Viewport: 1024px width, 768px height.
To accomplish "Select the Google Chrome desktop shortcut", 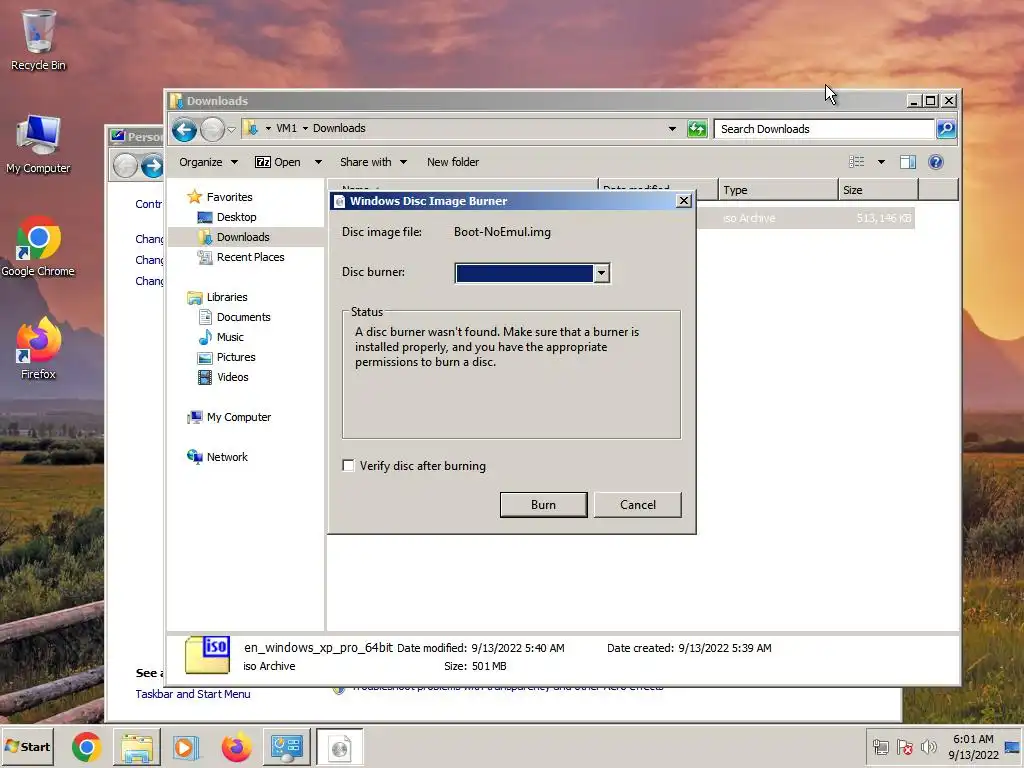I will click(x=38, y=247).
